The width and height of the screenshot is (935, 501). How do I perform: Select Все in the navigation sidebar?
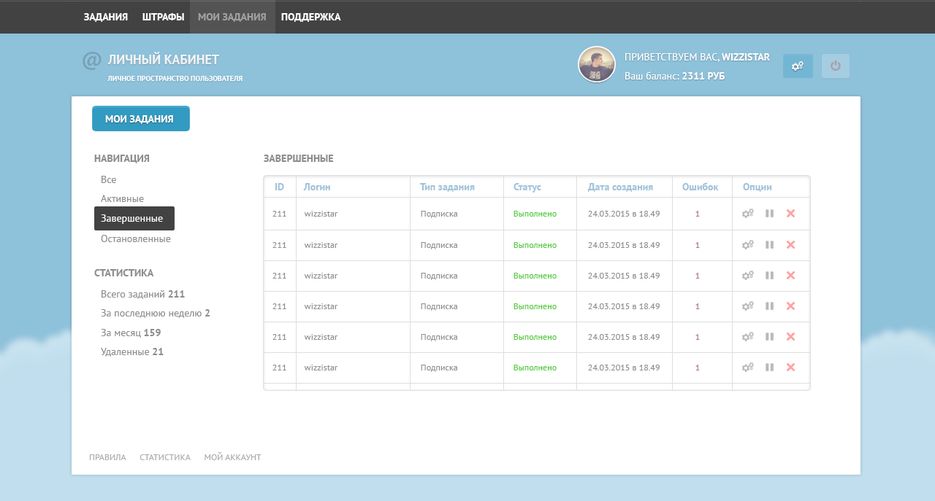click(x=109, y=180)
